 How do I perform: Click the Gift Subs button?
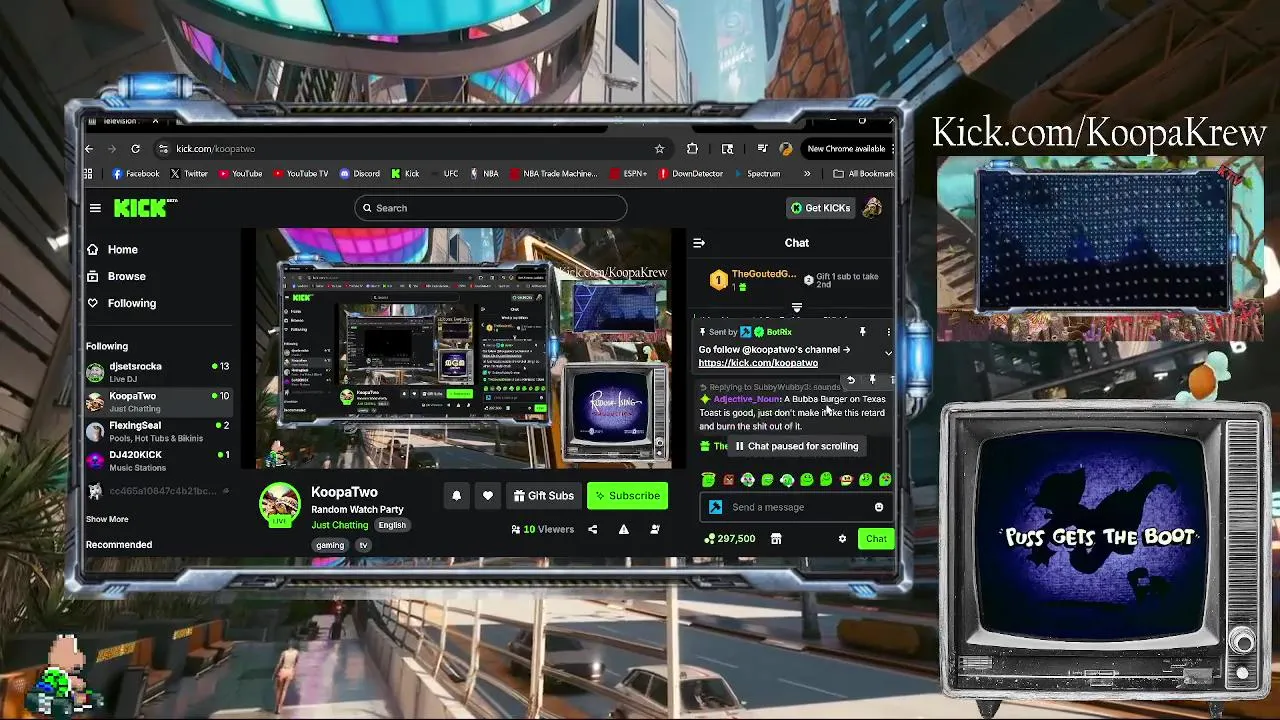pos(543,496)
